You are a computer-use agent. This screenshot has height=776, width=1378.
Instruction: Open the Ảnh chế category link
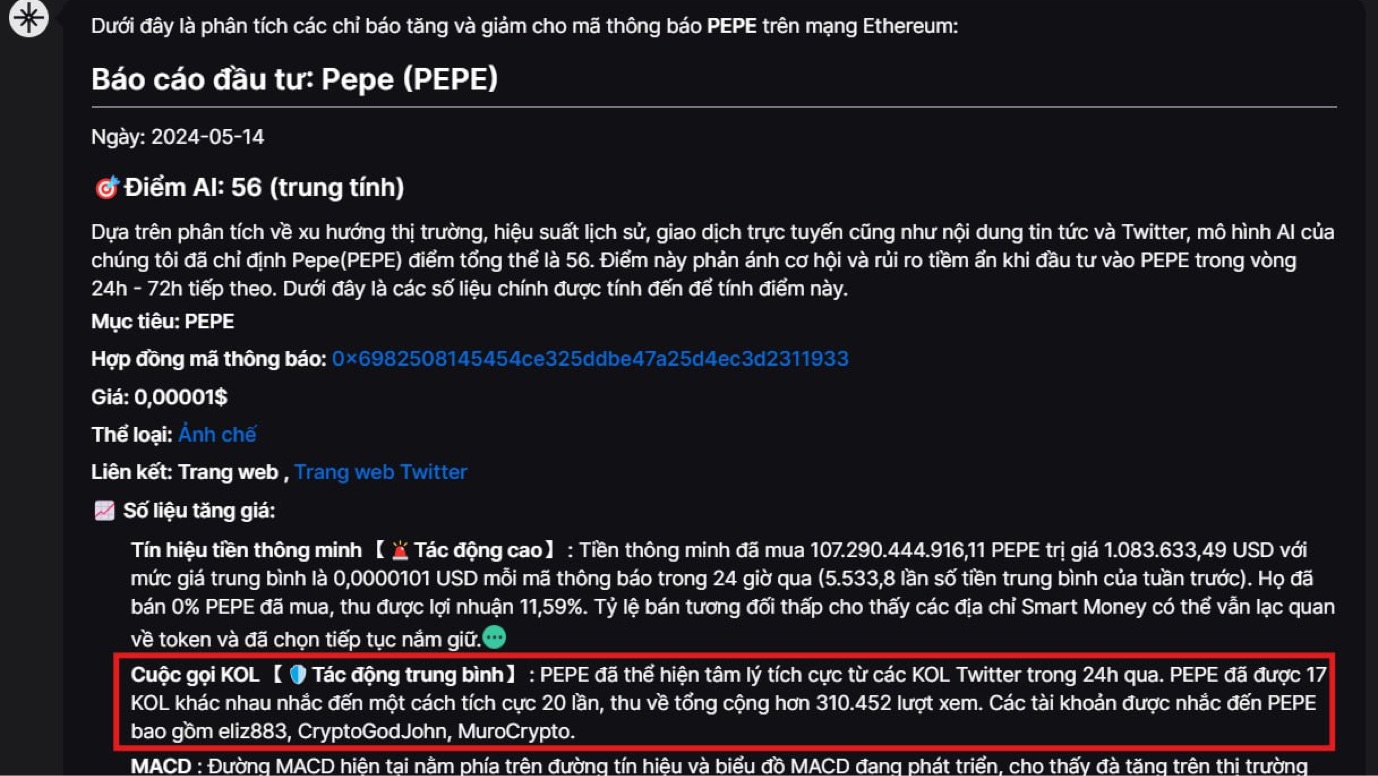pyautogui.click(x=217, y=435)
